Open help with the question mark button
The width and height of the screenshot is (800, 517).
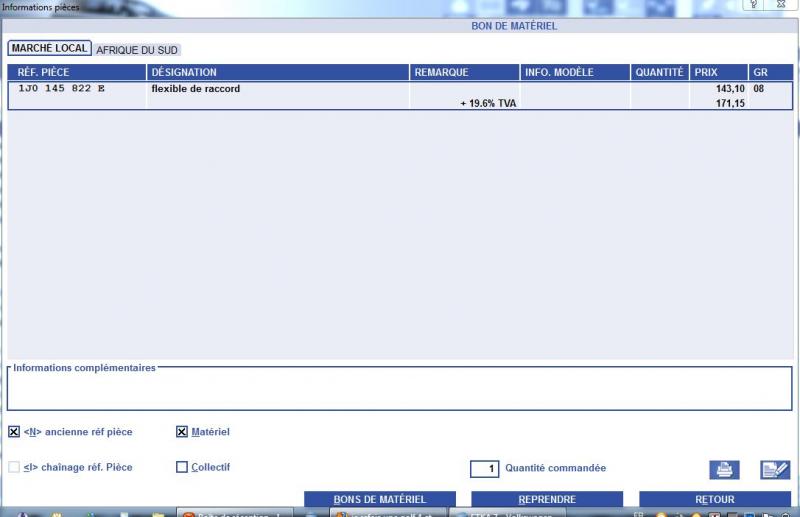(x=753, y=4)
